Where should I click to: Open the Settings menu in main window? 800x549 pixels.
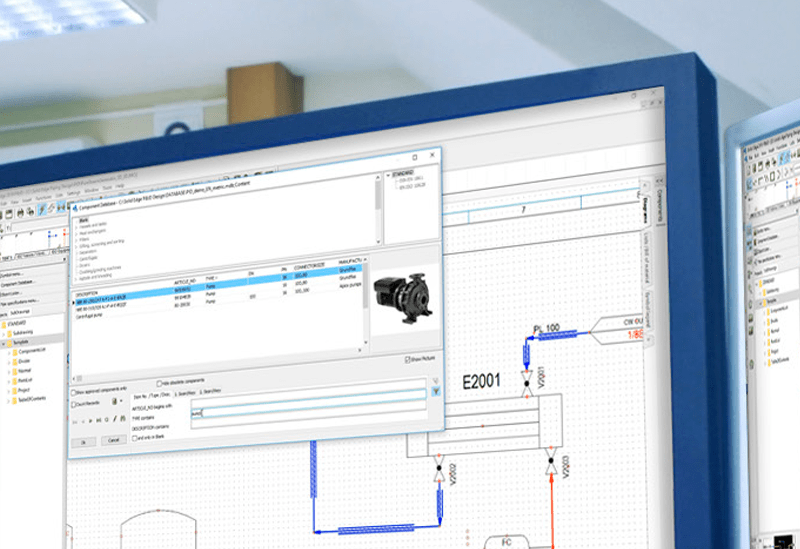pos(73,193)
